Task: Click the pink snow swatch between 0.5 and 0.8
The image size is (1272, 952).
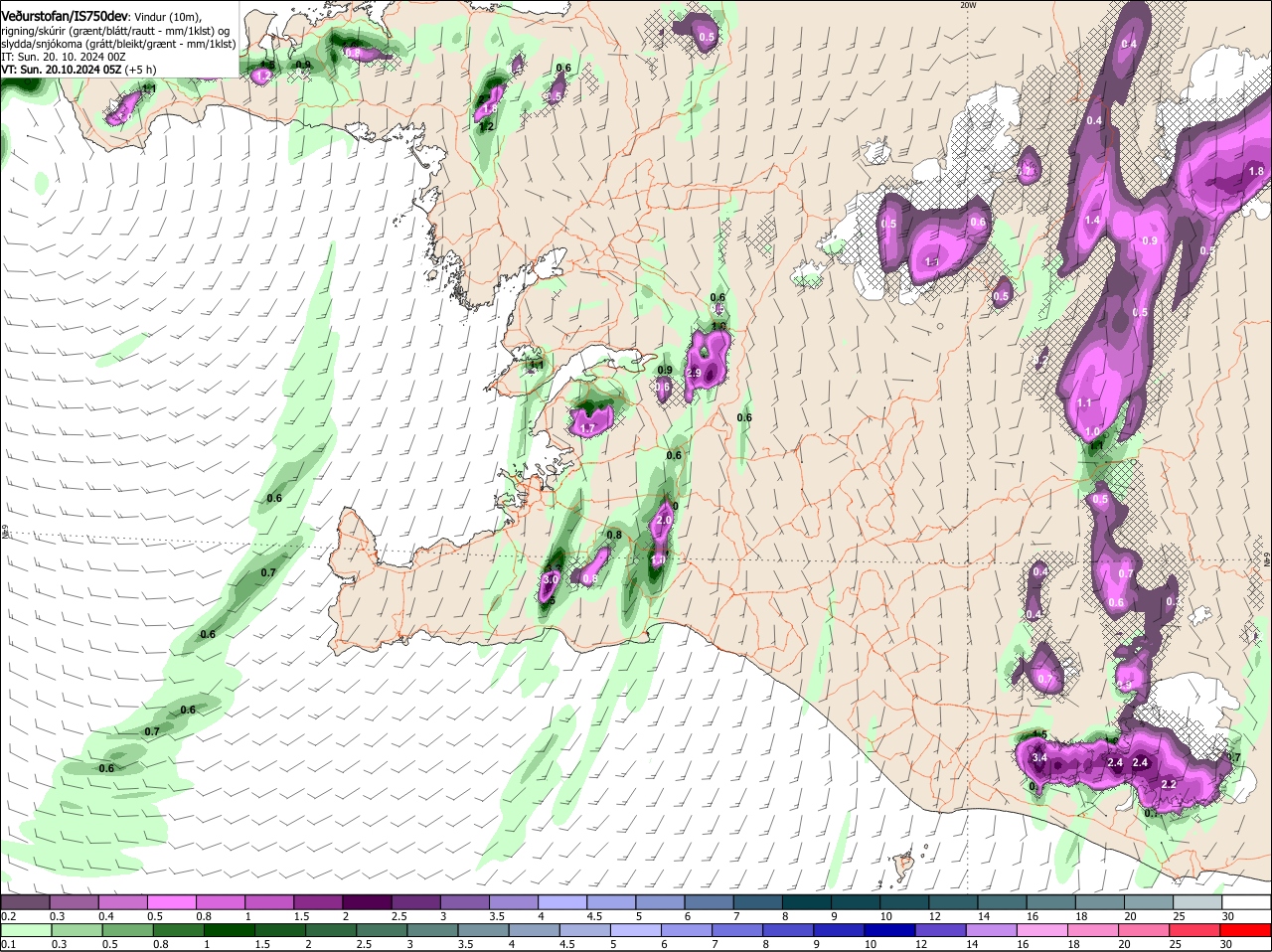Action: [x=170, y=902]
